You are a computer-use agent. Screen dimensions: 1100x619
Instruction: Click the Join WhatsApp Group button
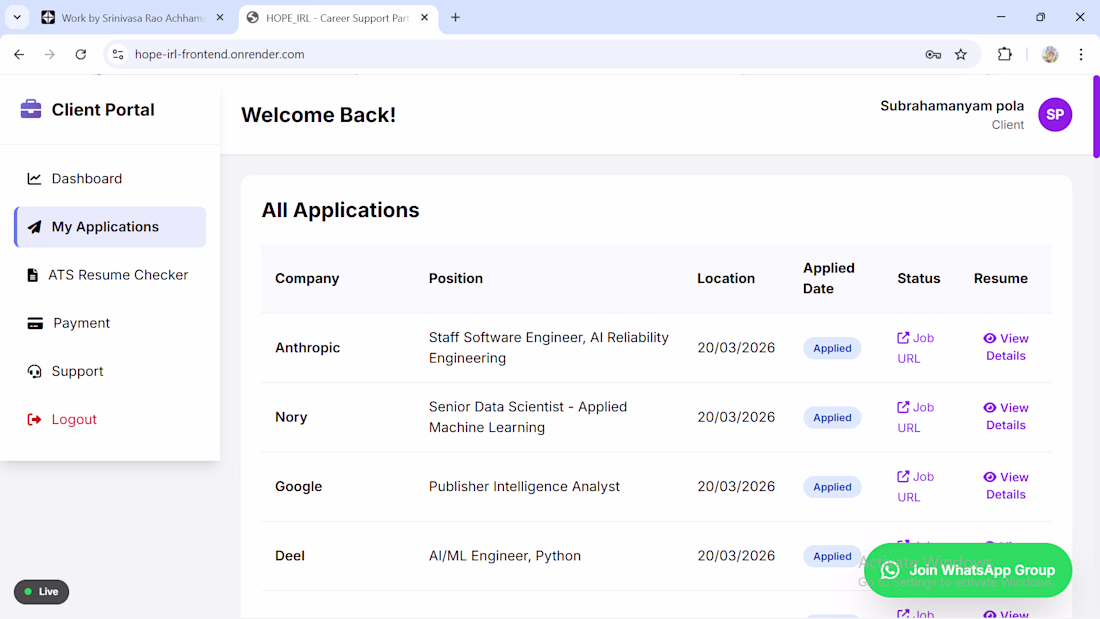[x=967, y=570]
